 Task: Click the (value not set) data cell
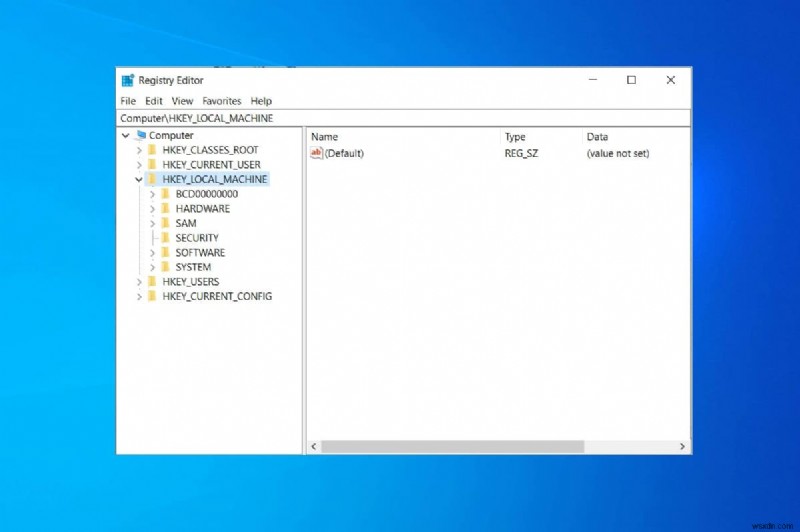coord(618,154)
